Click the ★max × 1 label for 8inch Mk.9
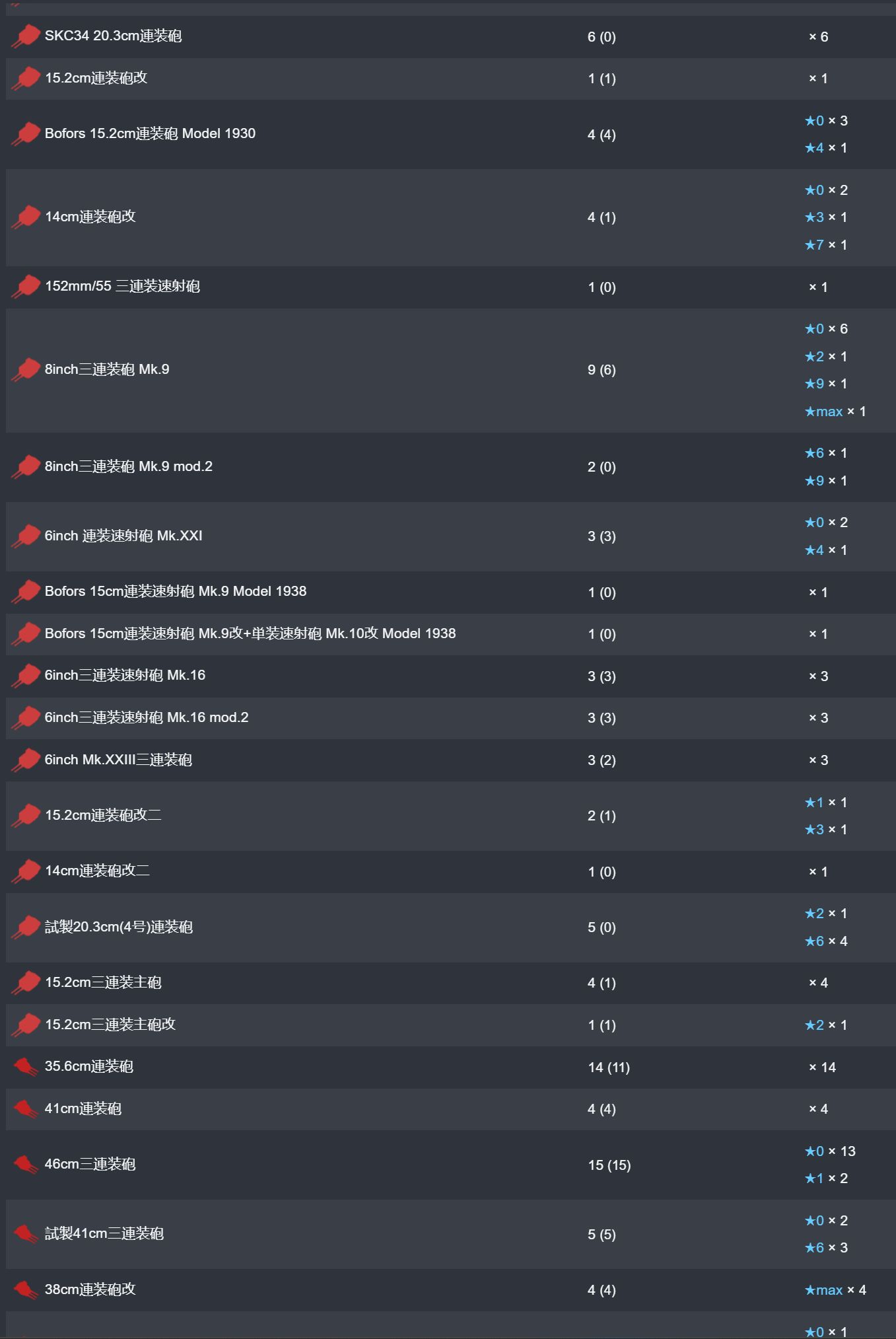Viewport: 896px width, 1339px height. click(835, 412)
